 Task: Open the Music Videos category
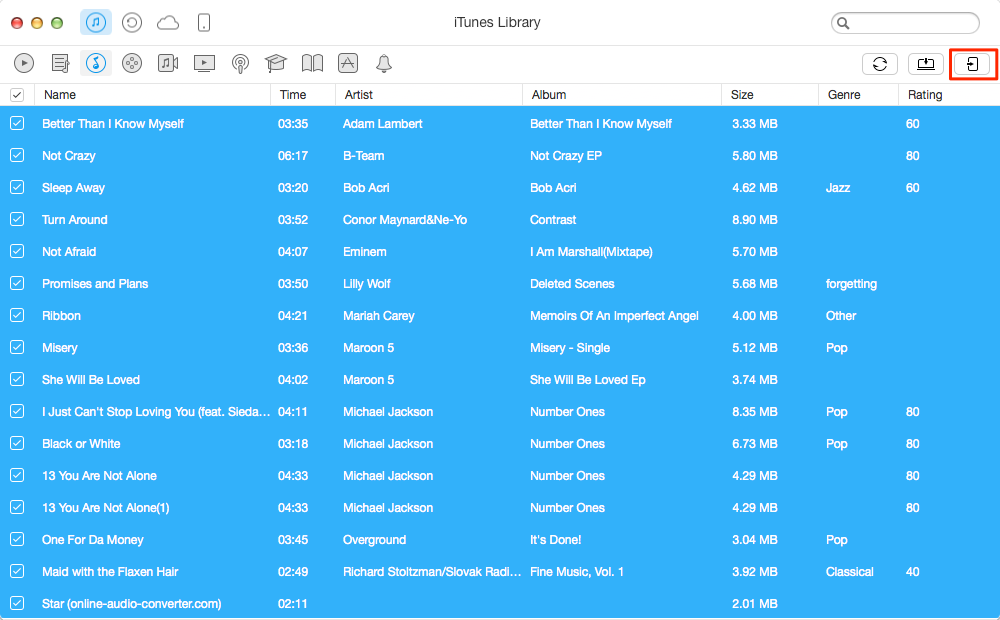pos(168,63)
